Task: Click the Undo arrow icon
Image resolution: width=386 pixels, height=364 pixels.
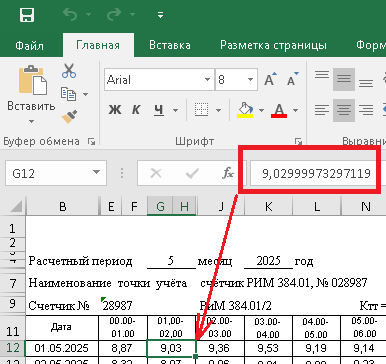Action: [x=70, y=15]
